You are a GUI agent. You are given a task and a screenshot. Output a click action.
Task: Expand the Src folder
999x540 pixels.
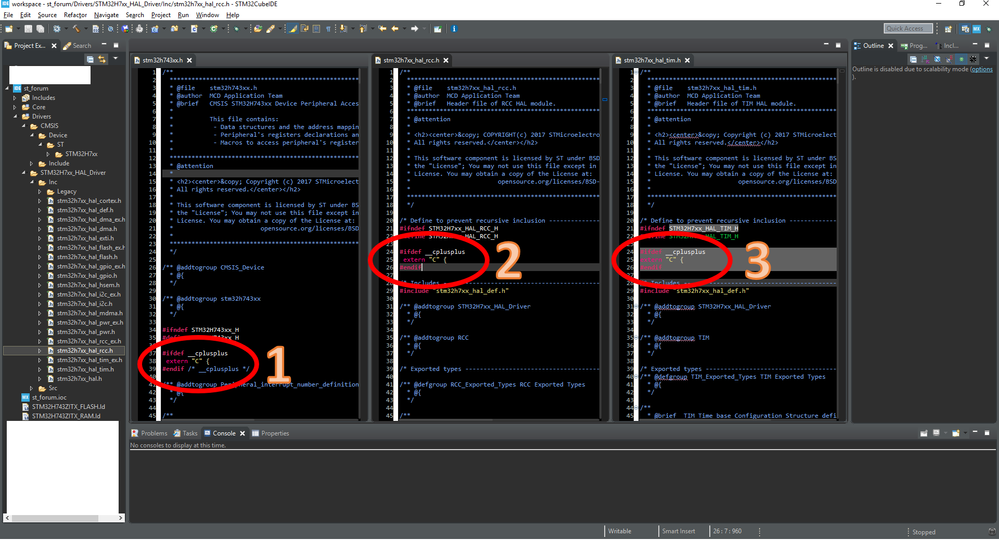(32, 388)
